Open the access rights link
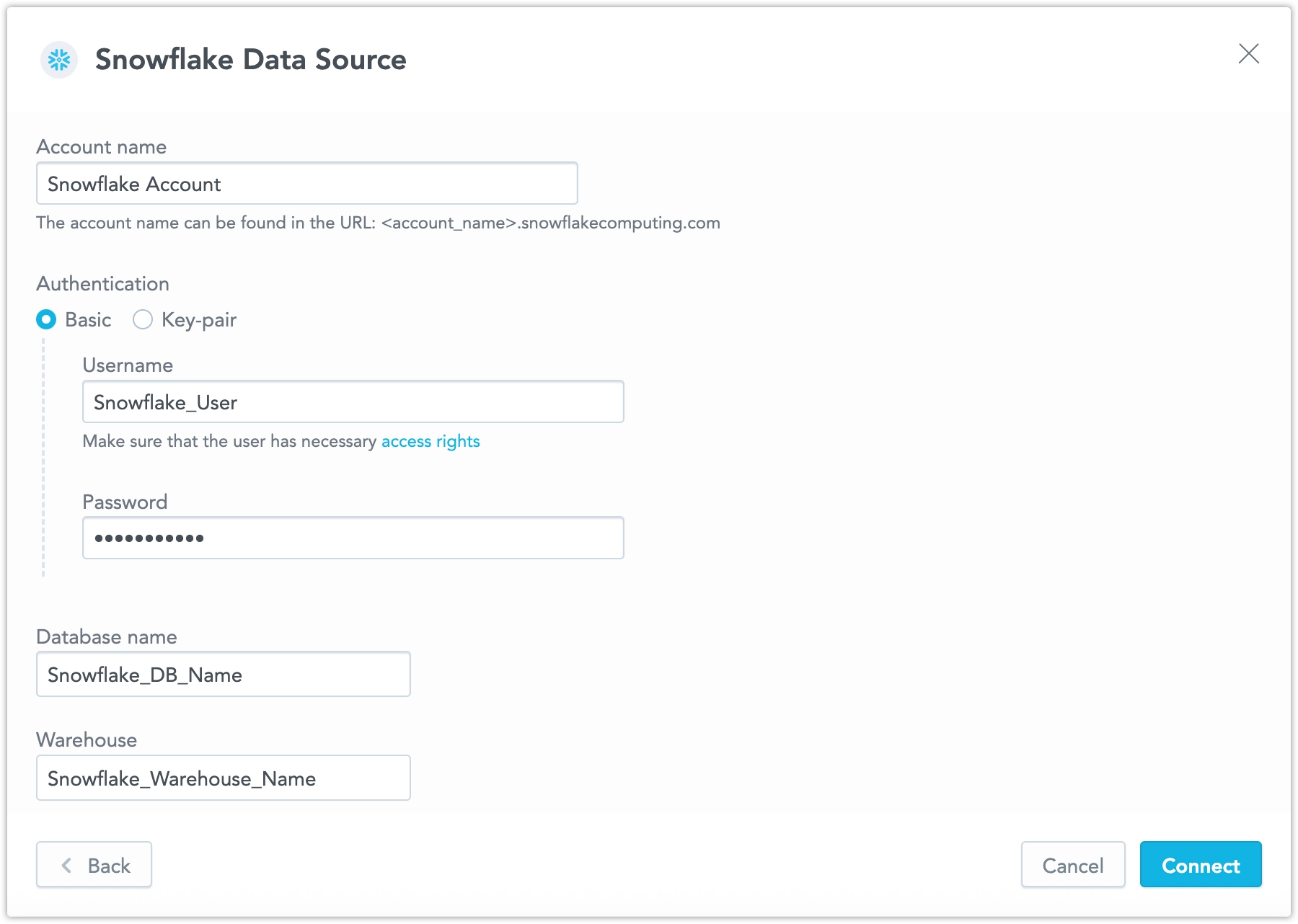This screenshot has width=1298, height=924. point(431,441)
